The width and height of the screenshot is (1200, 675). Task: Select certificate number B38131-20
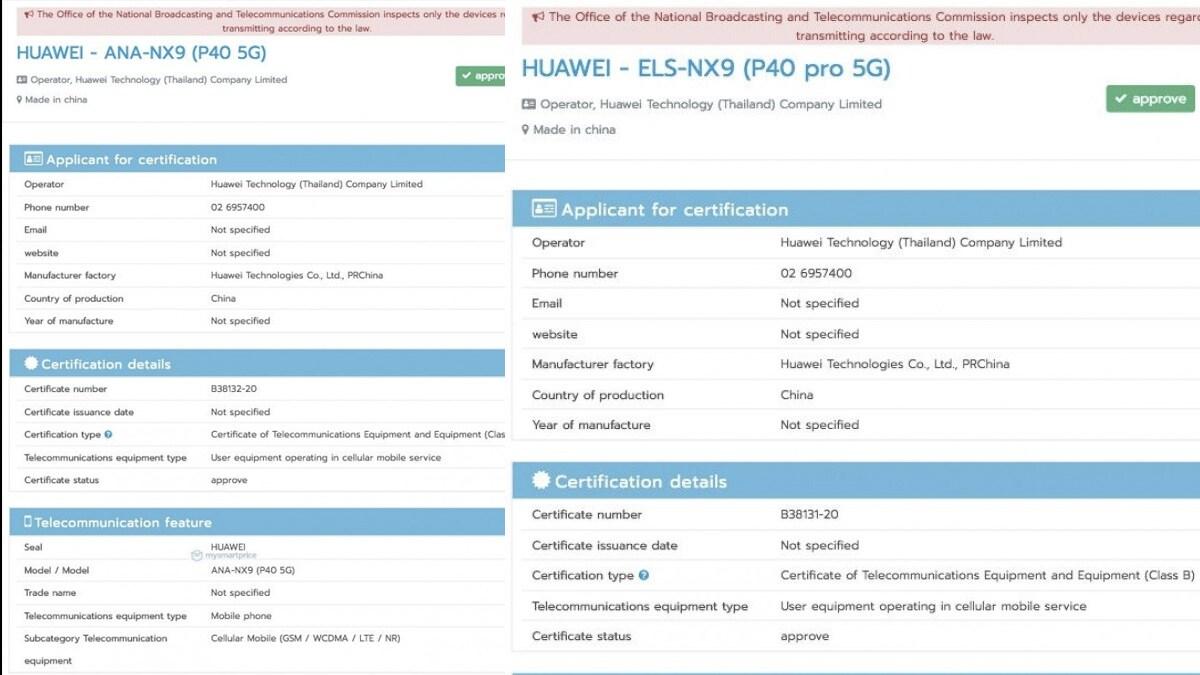click(809, 514)
